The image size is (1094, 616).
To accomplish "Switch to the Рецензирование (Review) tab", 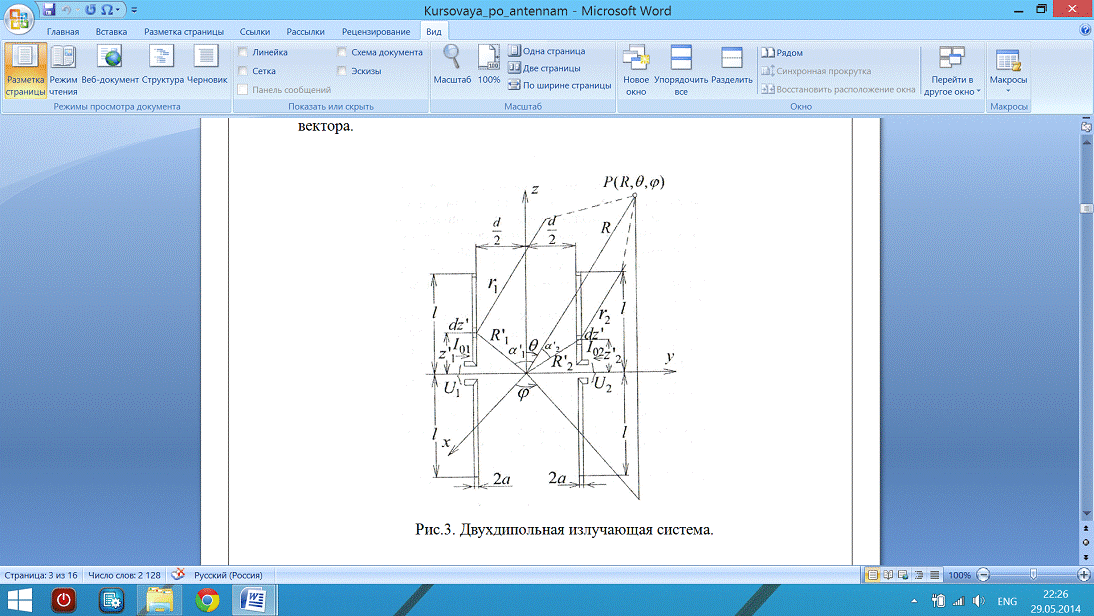I will [x=375, y=32].
